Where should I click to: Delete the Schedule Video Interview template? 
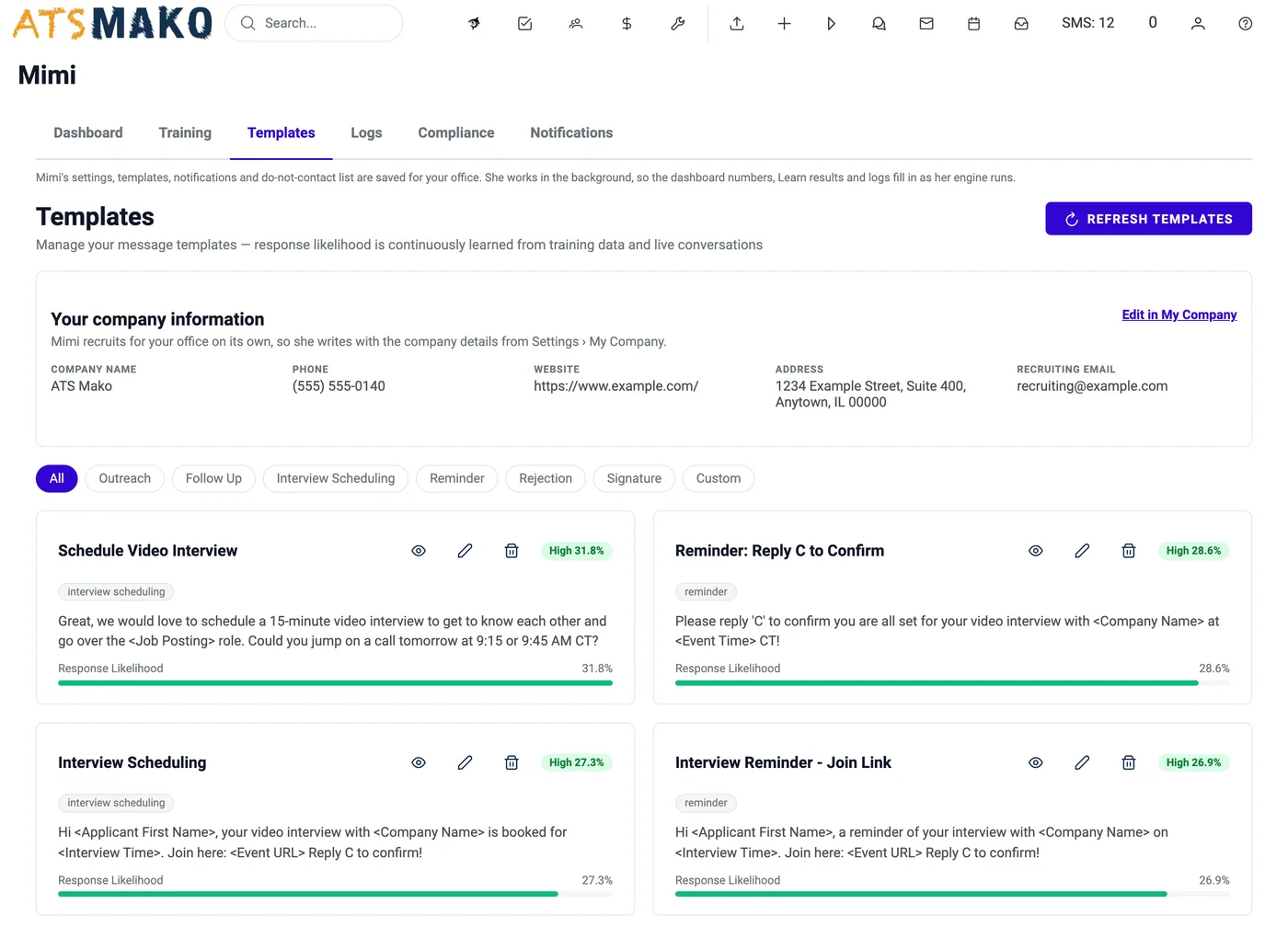tap(512, 551)
